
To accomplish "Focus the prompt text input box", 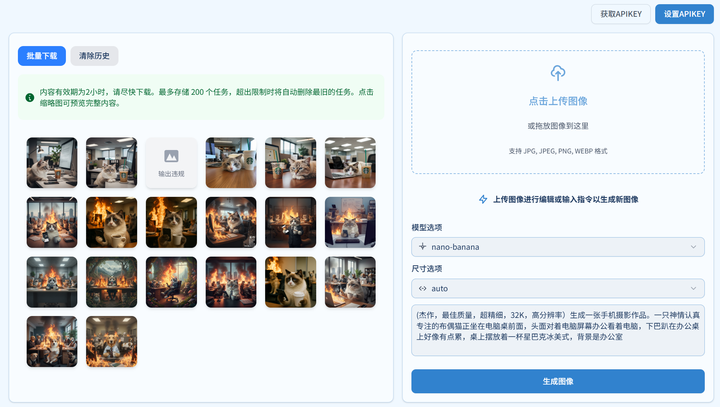I will [x=558, y=330].
